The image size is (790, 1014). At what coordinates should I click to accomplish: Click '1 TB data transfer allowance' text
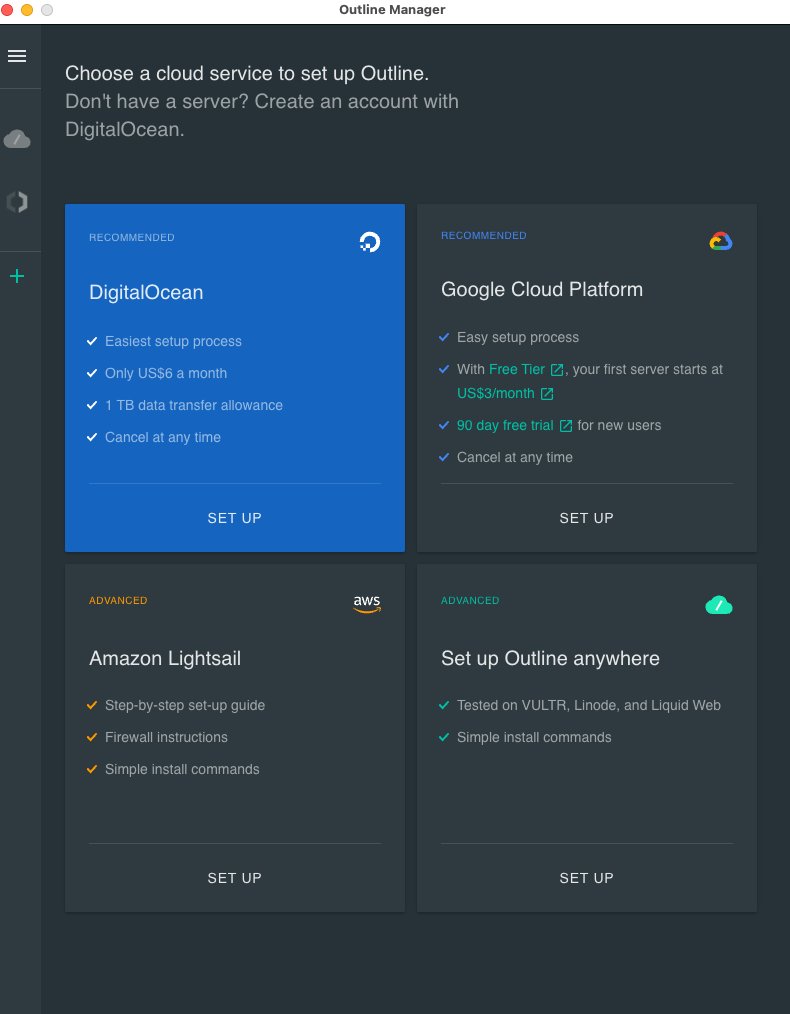(x=194, y=405)
